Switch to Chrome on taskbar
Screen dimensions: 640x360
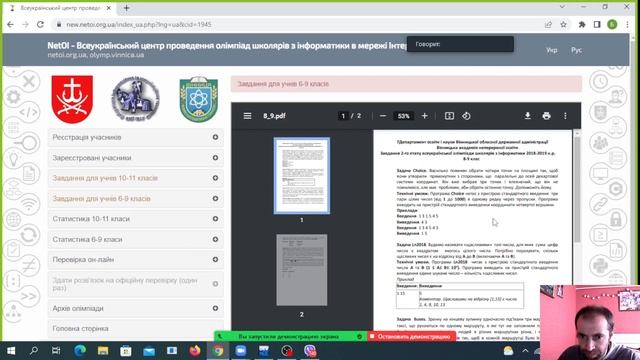218,351
